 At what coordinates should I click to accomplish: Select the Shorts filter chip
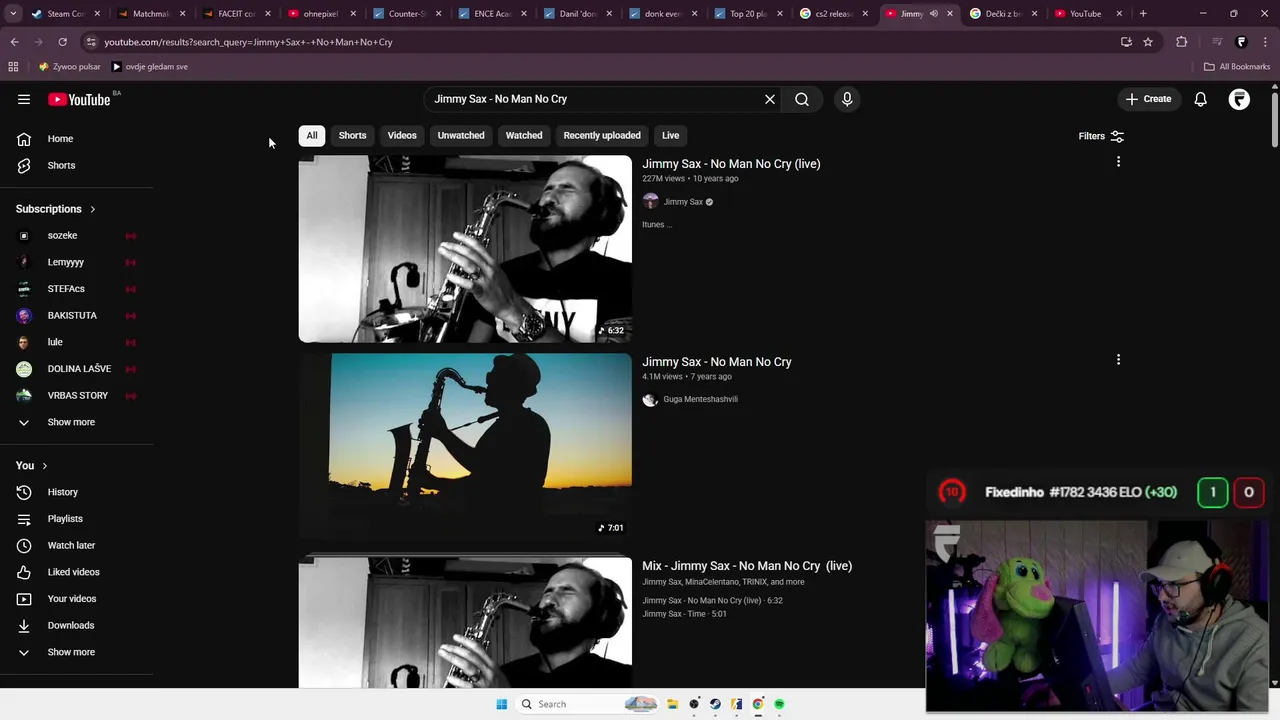tap(352, 136)
